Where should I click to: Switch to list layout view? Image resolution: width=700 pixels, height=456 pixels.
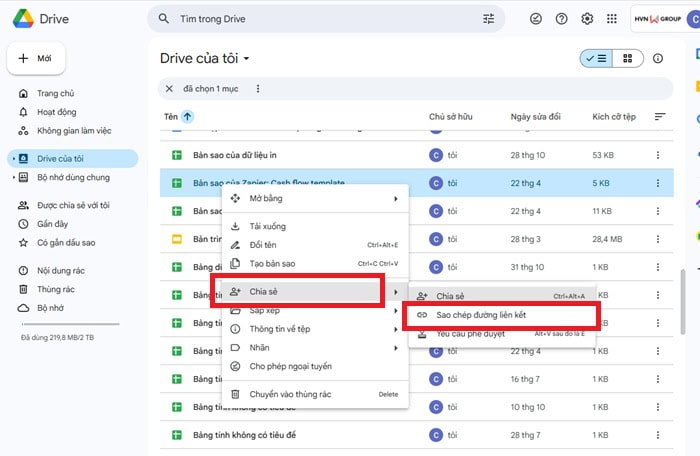(x=597, y=59)
